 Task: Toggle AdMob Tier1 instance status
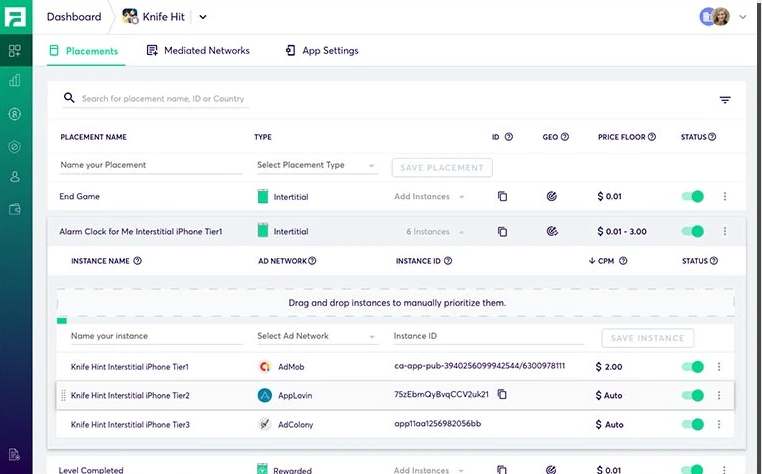click(x=693, y=367)
